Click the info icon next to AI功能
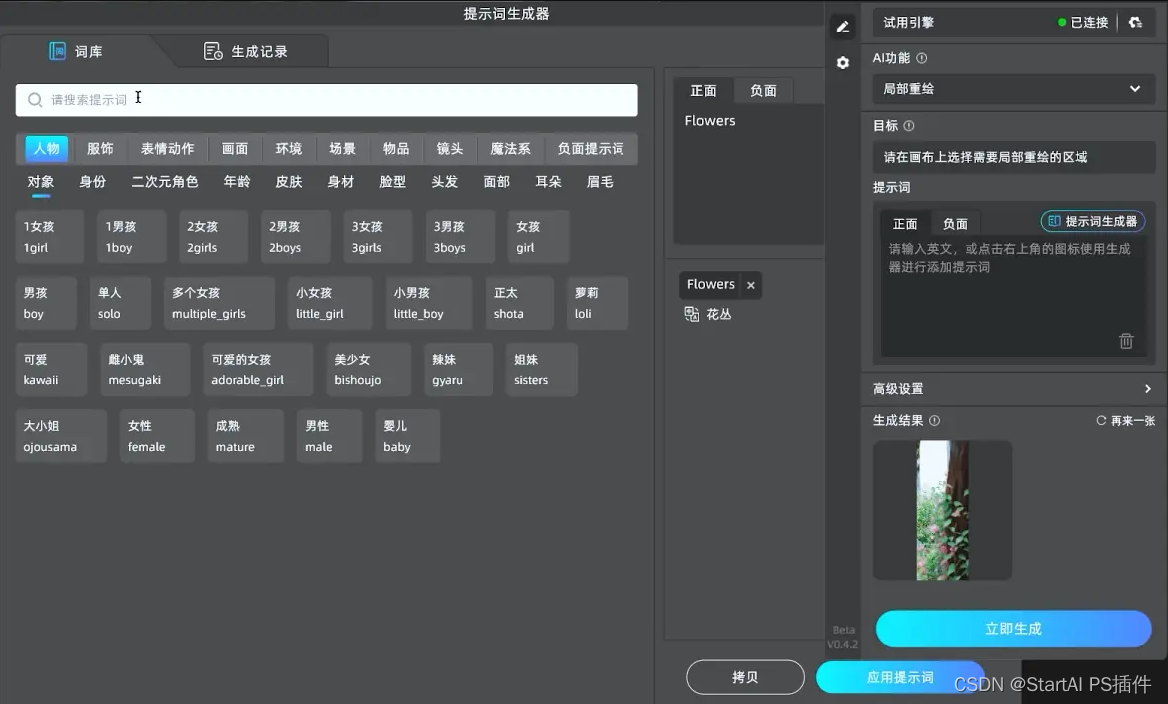Screen dimensions: 1168x704 tap(921, 58)
